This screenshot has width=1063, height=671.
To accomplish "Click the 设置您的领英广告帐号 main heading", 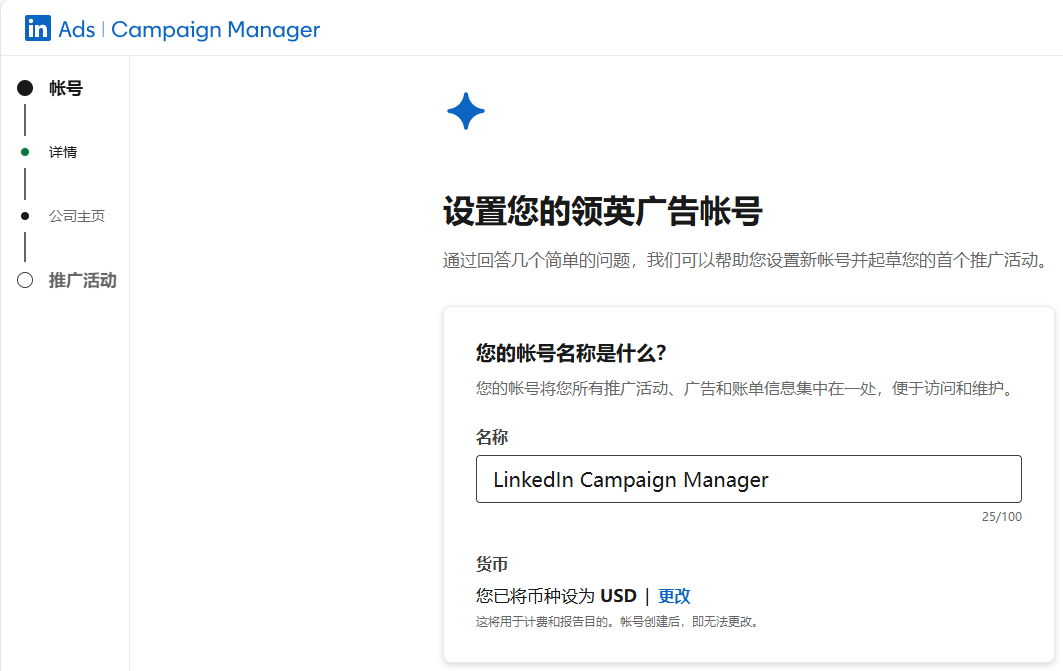I will tap(602, 212).
